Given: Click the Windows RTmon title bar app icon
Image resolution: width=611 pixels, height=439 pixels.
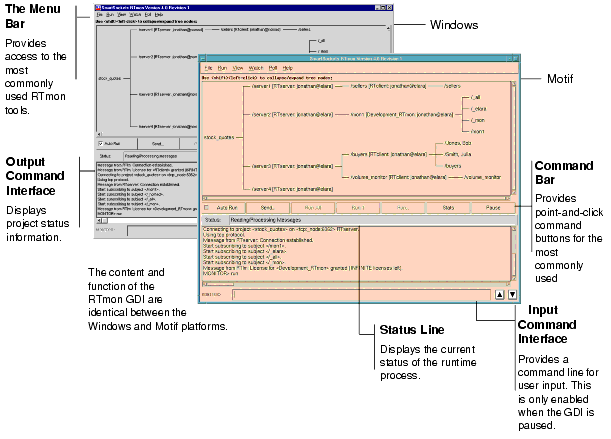Looking at the screenshot, I should (x=98, y=7).
